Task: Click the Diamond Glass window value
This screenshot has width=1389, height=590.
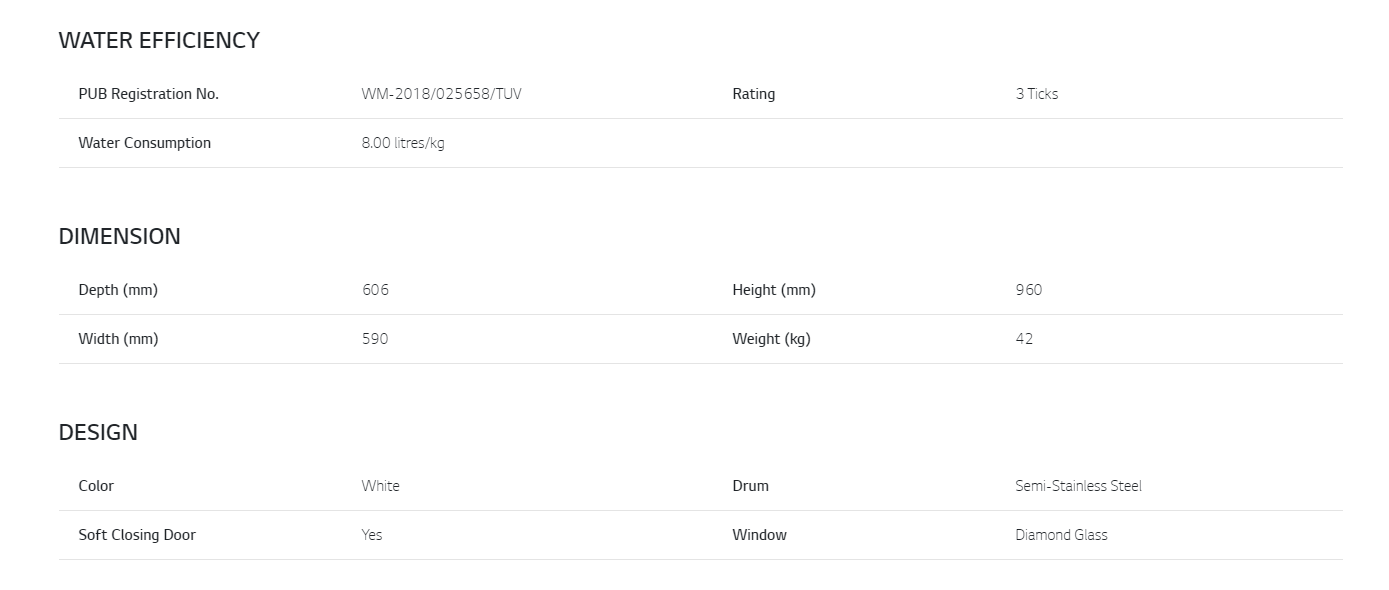Action: point(1061,535)
